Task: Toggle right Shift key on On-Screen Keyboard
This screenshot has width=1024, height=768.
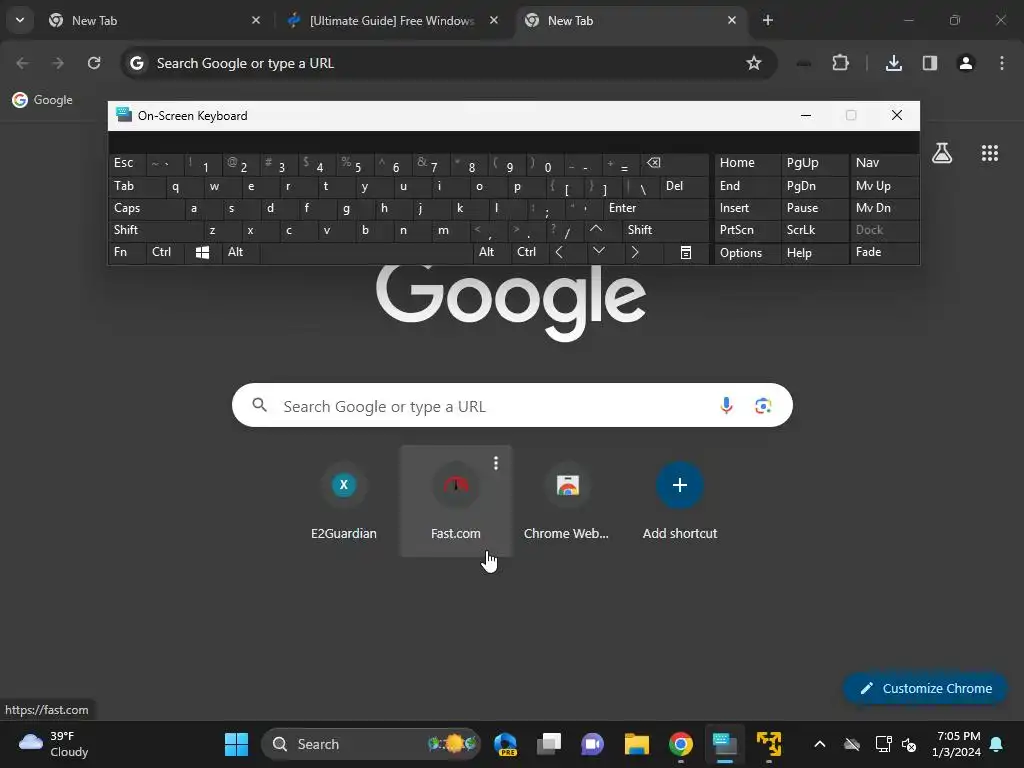Action: click(665, 230)
